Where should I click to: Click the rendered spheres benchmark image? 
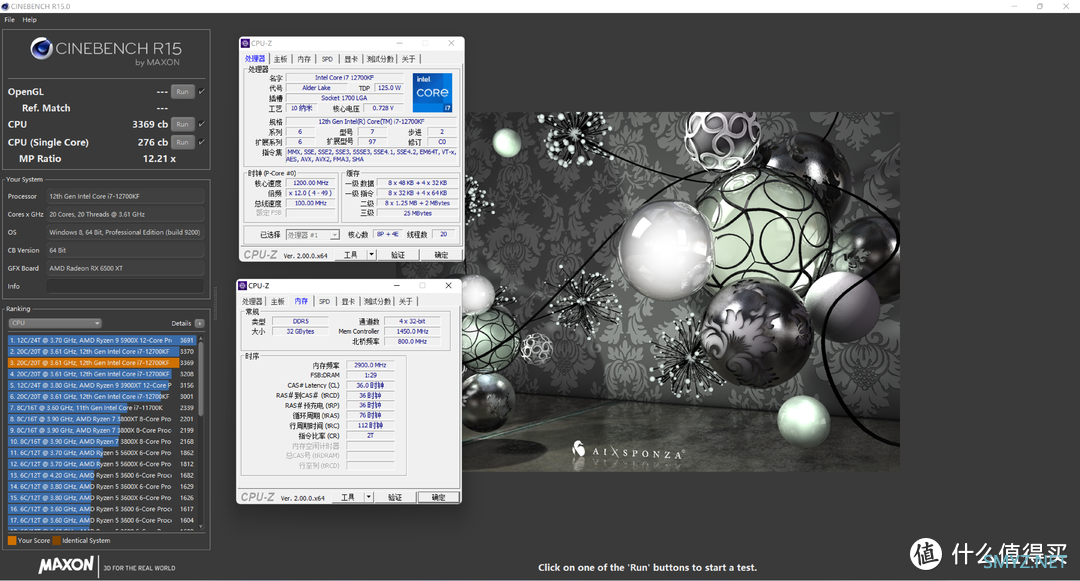(681, 292)
